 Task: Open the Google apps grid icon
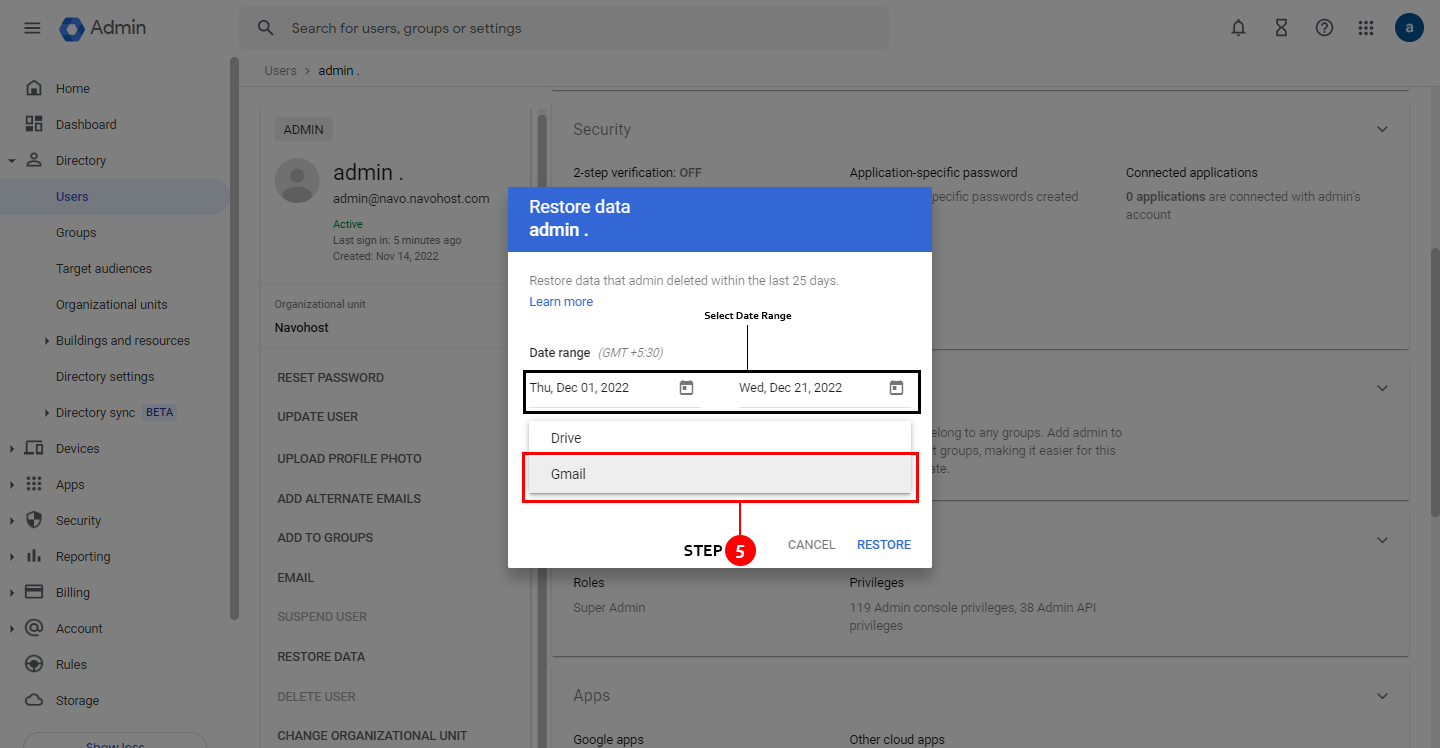1366,28
